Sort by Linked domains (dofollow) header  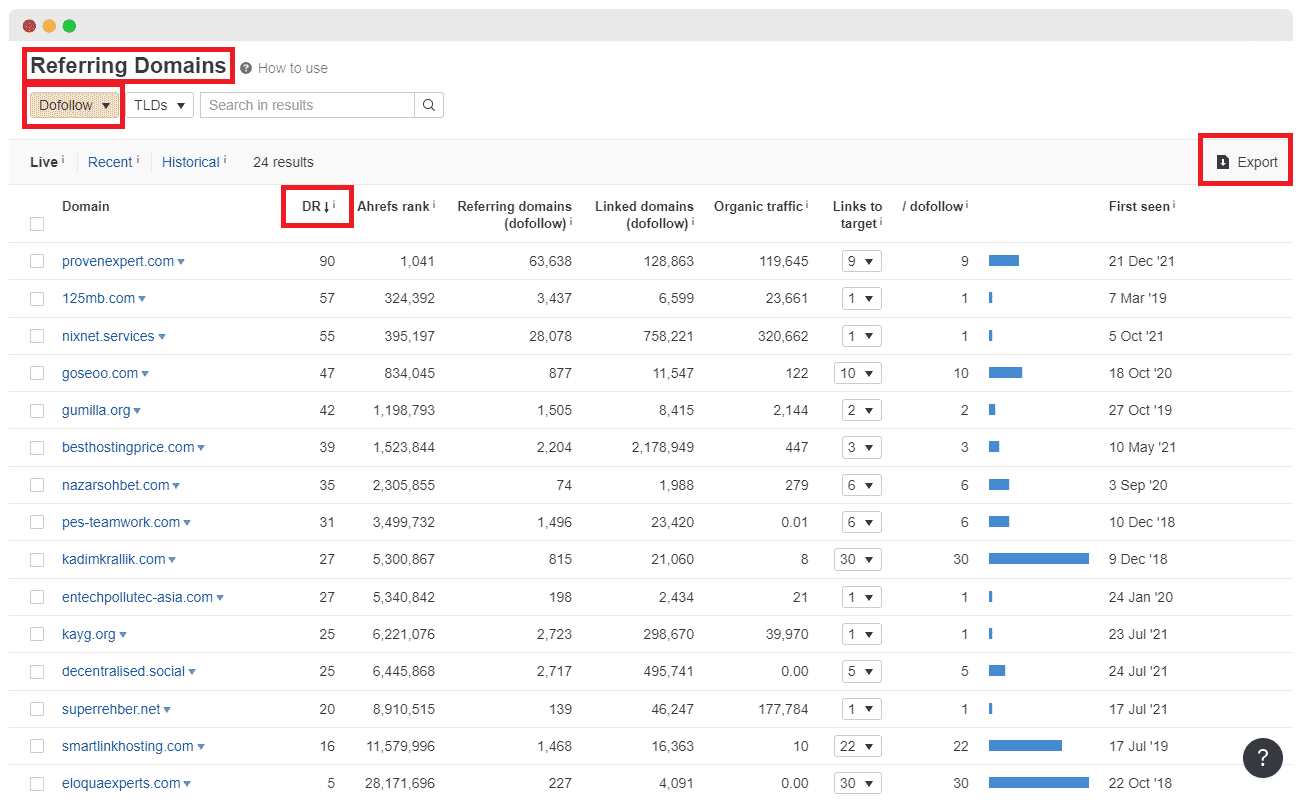point(644,215)
